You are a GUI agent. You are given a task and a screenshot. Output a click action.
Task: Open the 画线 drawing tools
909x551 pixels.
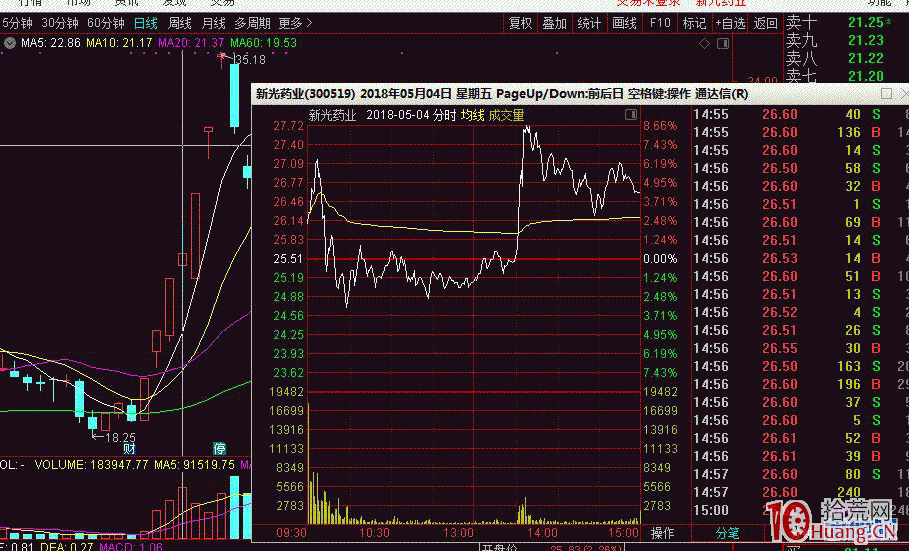[624, 24]
